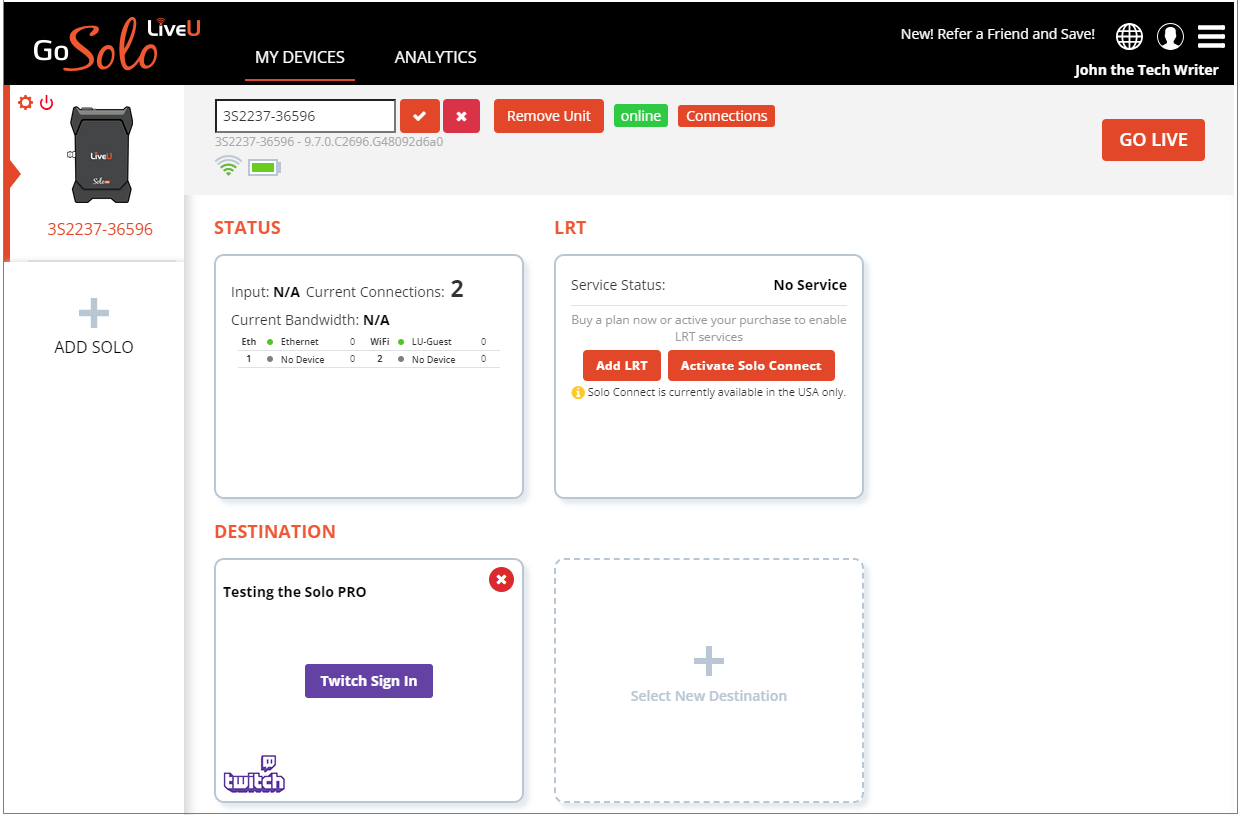
Task: Click the Testing the Solo PRO title
Action: click(295, 592)
